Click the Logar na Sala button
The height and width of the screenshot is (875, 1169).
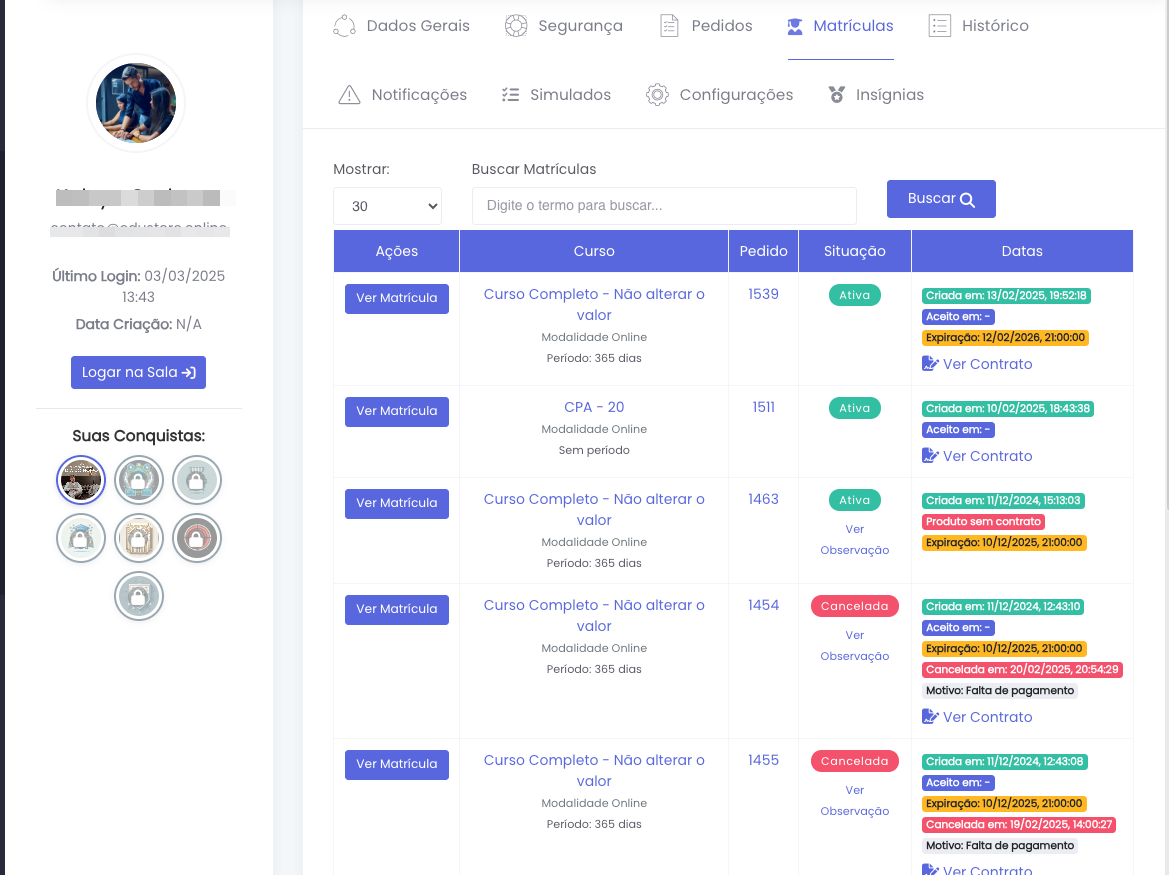138,372
